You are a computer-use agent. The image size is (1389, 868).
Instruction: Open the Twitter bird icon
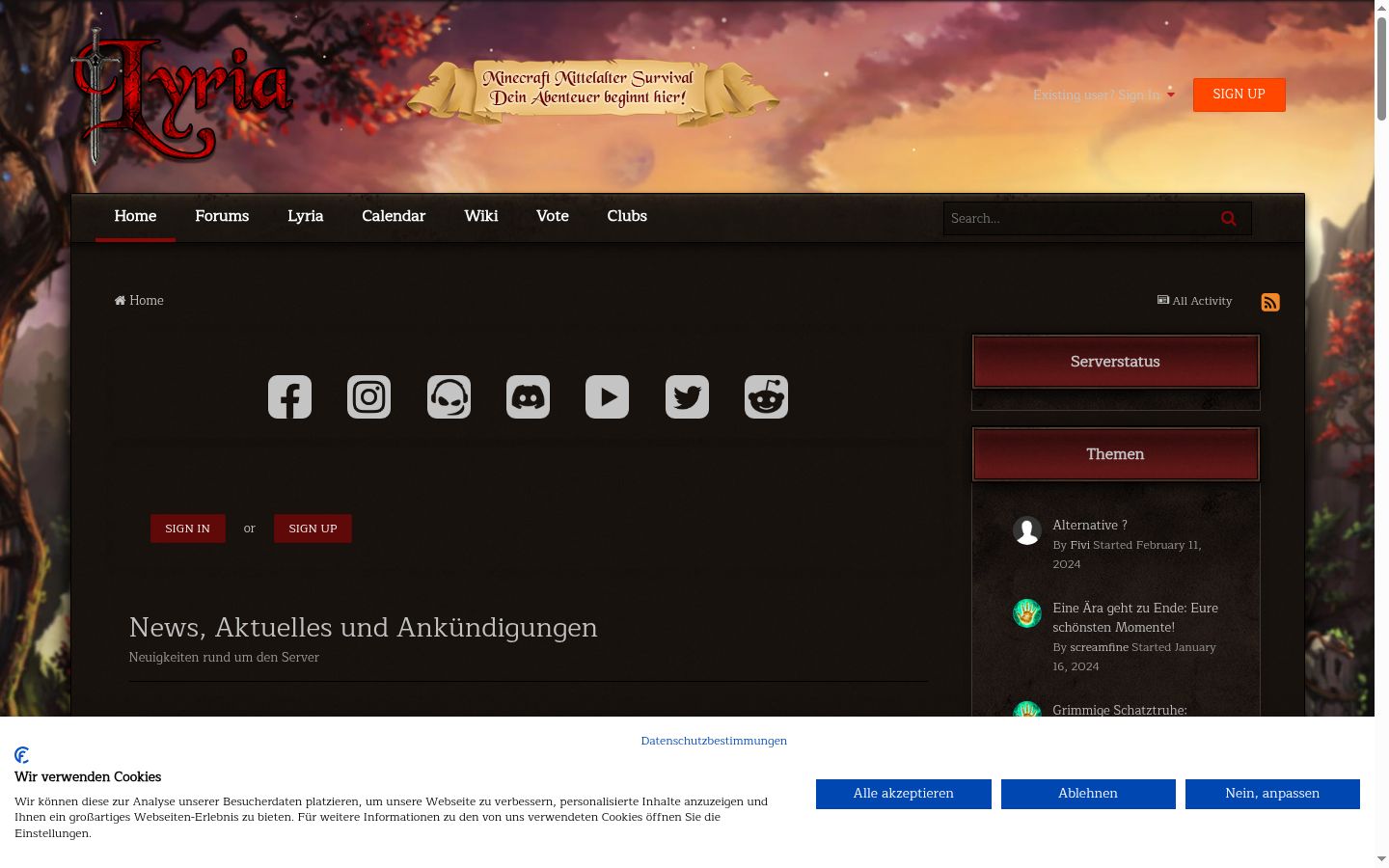(687, 396)
